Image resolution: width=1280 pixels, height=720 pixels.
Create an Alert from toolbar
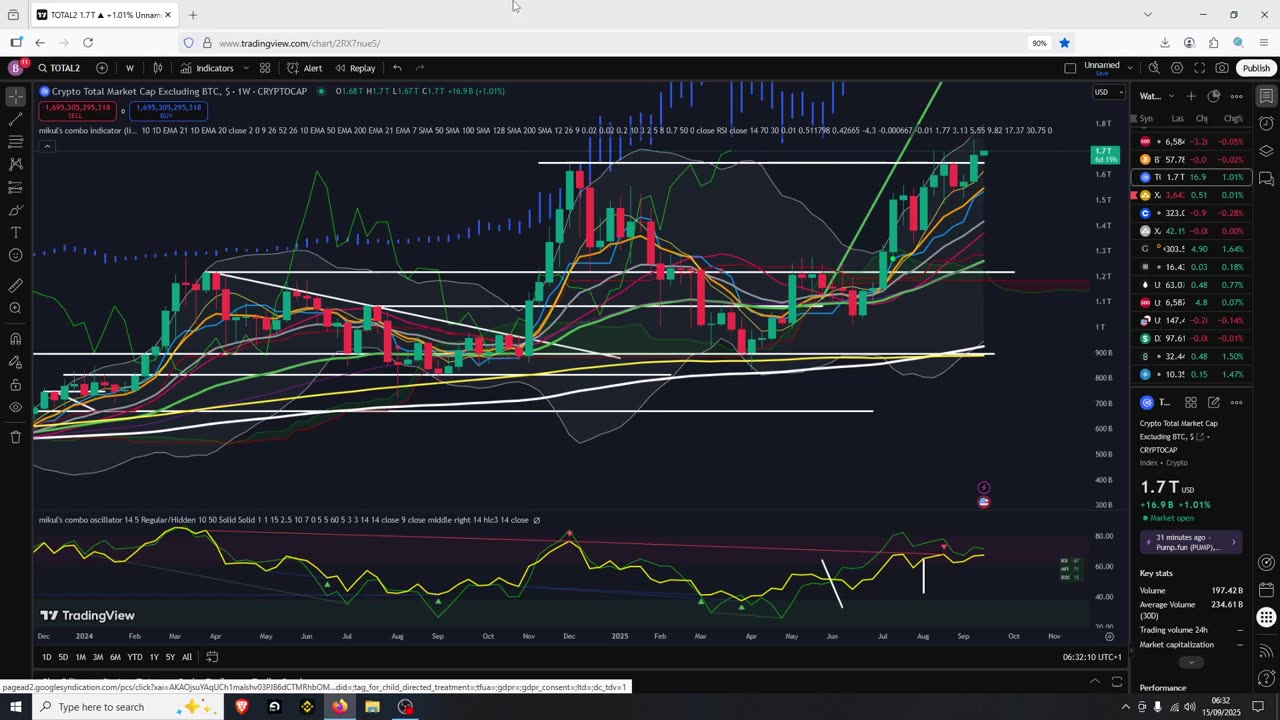(304, 68)
